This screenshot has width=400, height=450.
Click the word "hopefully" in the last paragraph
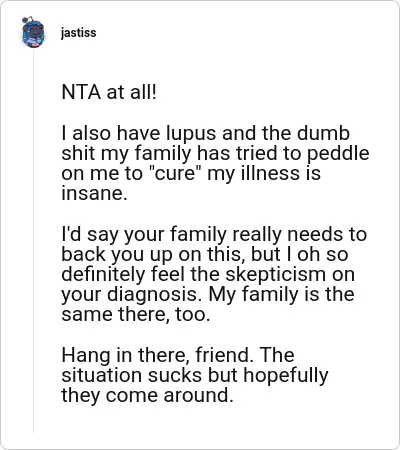tap(286, 376)
